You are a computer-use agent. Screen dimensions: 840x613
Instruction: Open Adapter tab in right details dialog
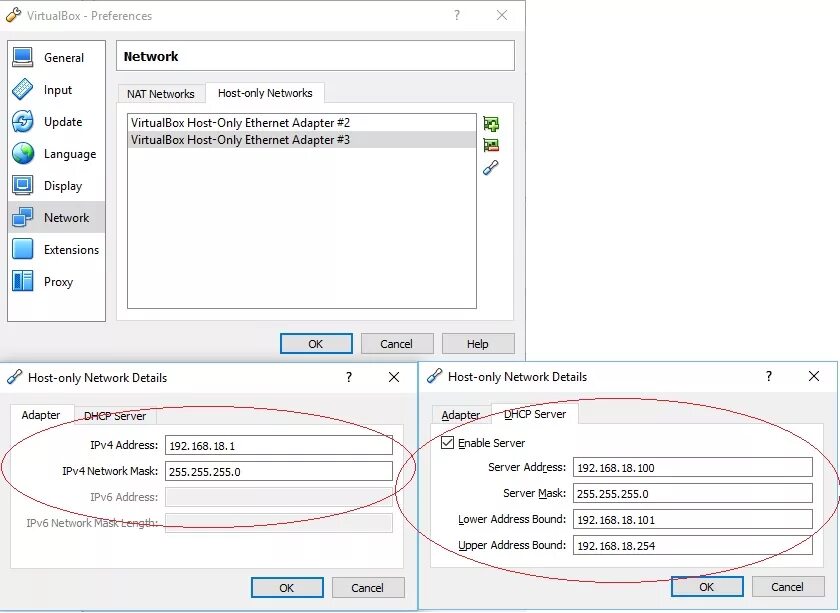(x=461, y=415)
